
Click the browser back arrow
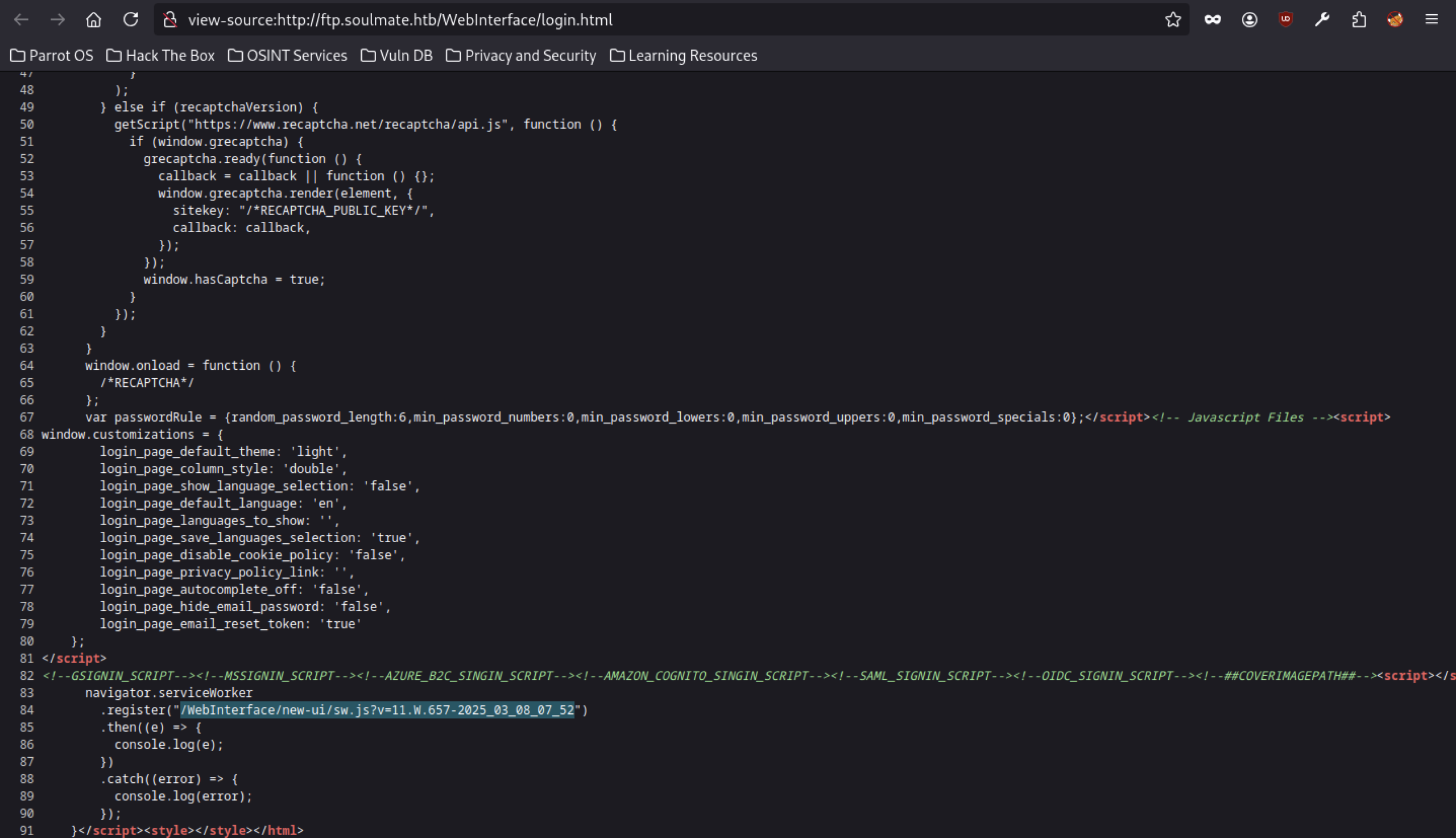point(21,19)
